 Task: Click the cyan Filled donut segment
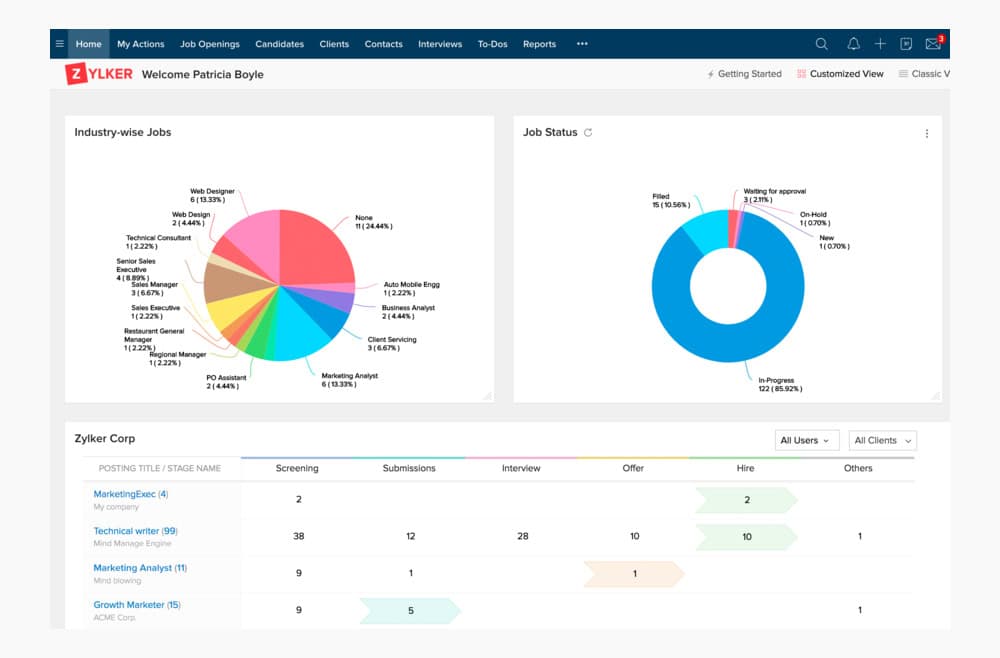tap(707, 231)
